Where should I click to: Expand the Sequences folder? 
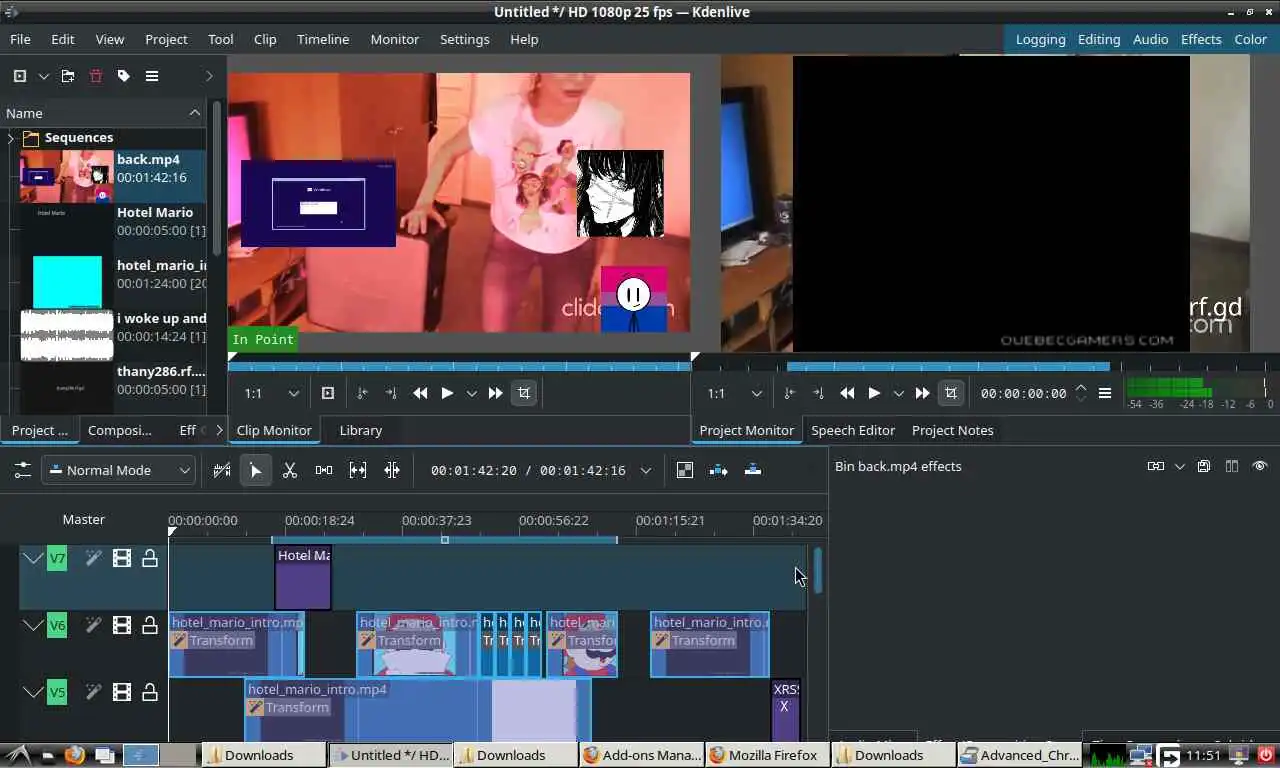[11, 138]
